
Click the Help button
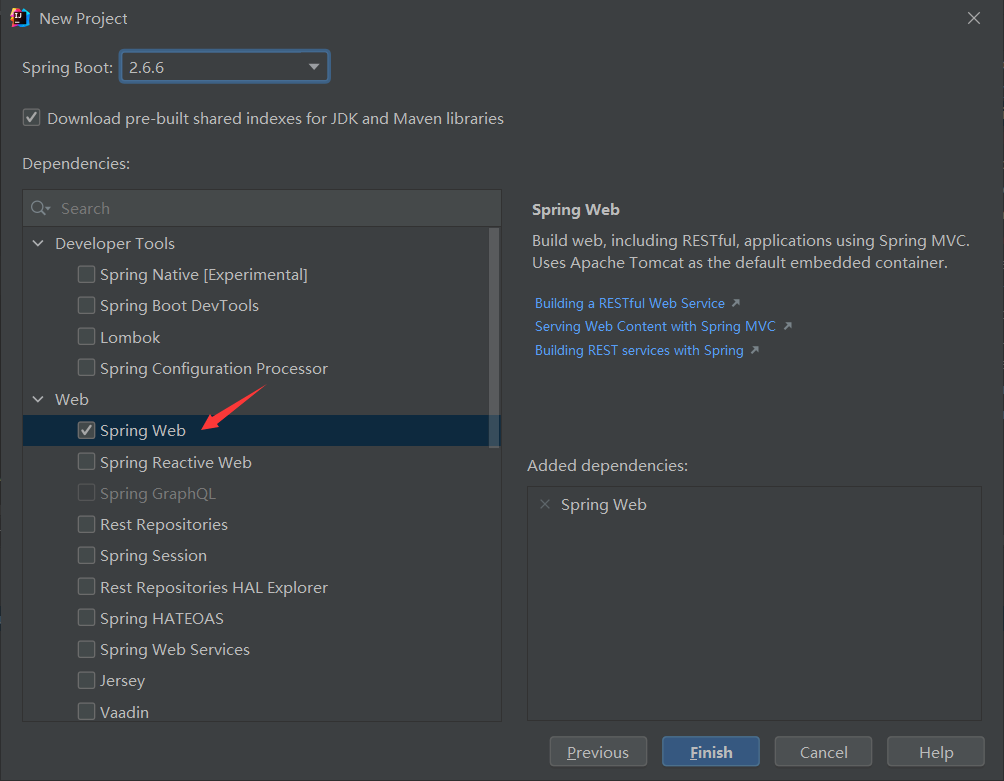pyautogui.click(x=935, y=752)
